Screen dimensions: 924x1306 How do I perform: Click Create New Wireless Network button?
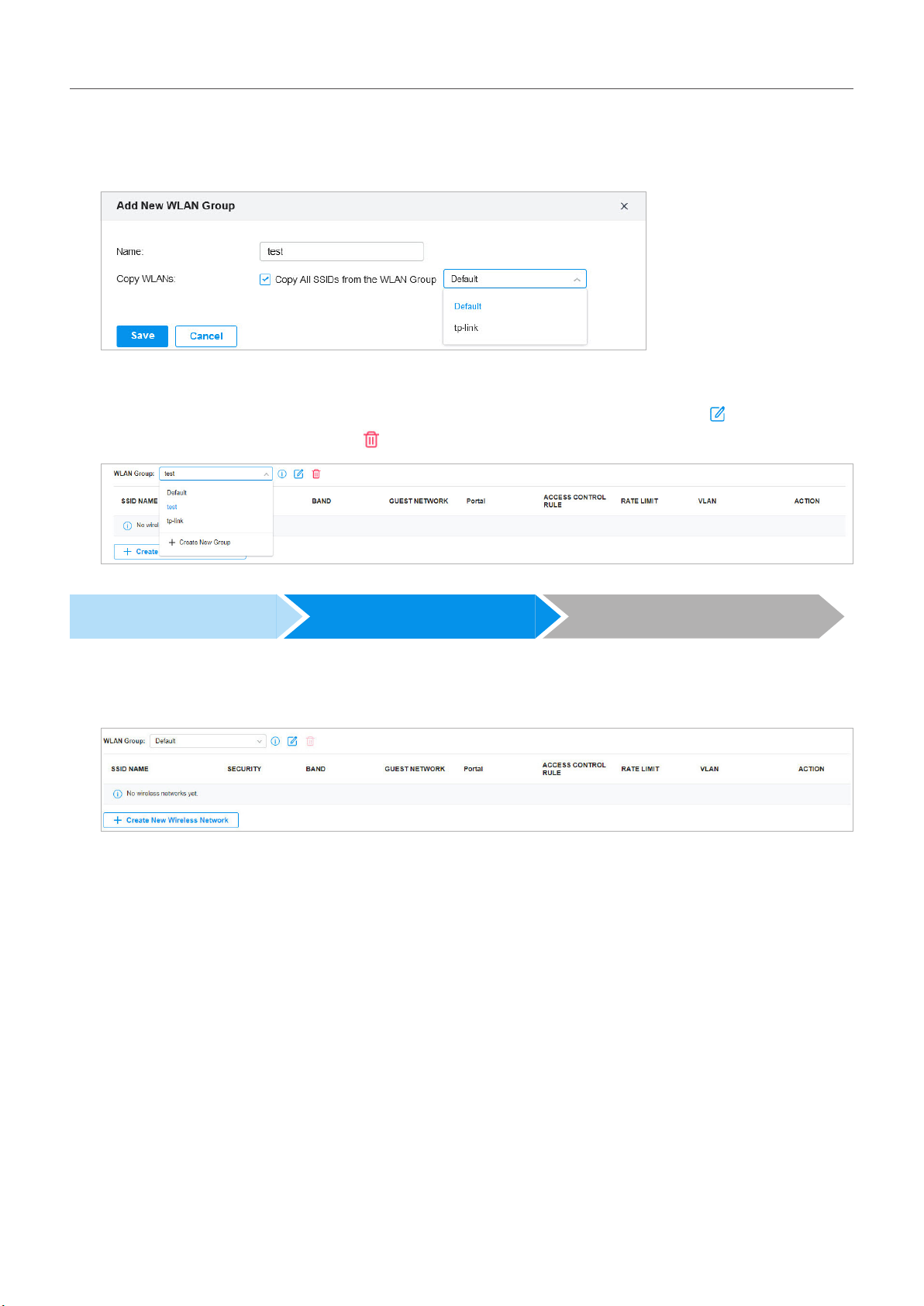171,820
